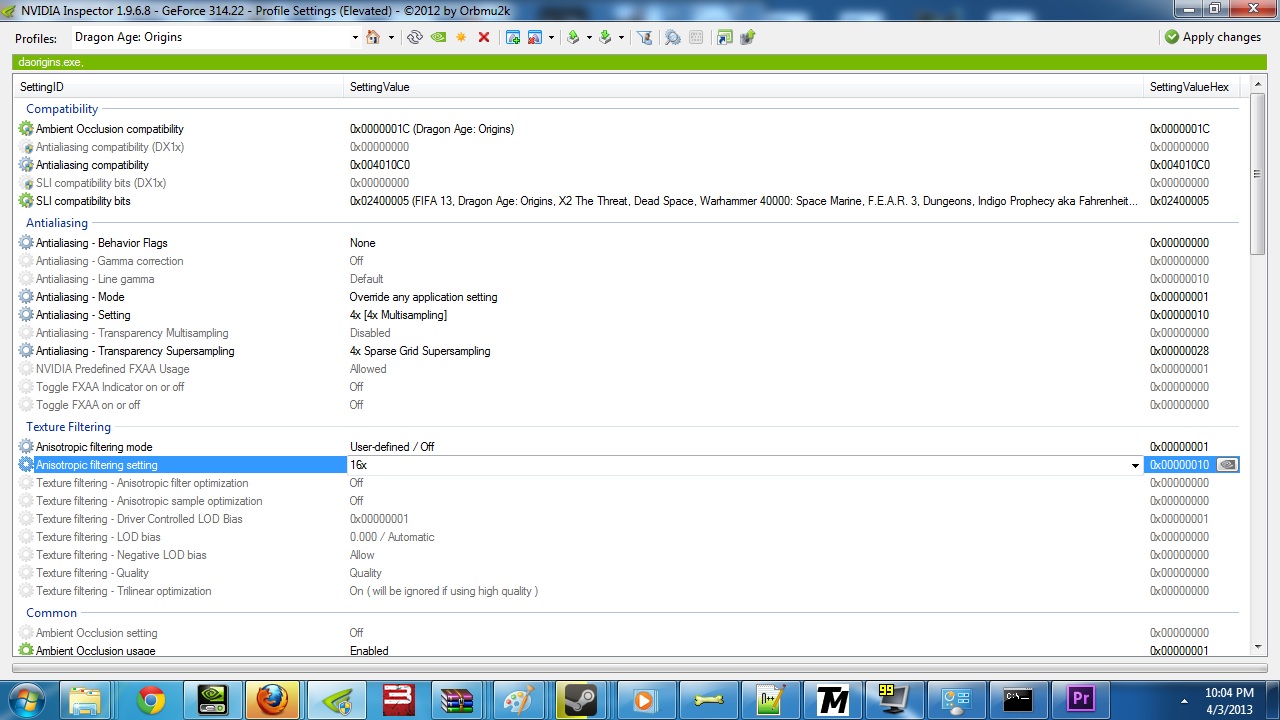Open Adobe Premiere Pro from the taskbar
Screen dimensions: 1280x720
point(1080,700)
